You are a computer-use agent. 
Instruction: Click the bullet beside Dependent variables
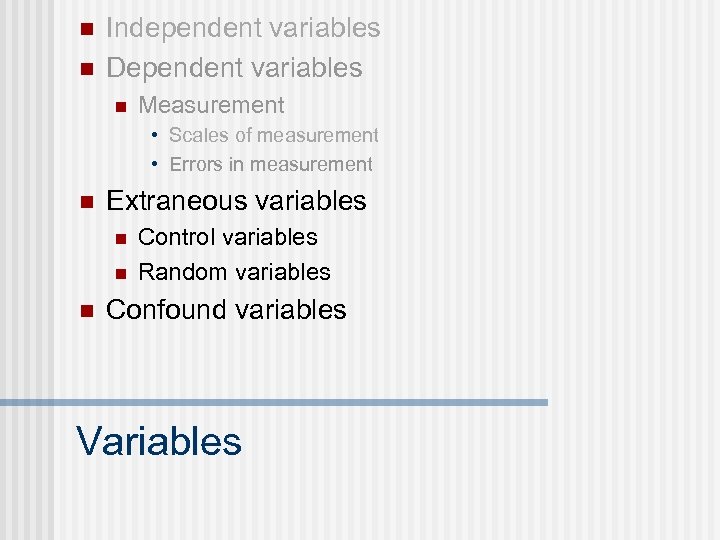tap(85, 68)
